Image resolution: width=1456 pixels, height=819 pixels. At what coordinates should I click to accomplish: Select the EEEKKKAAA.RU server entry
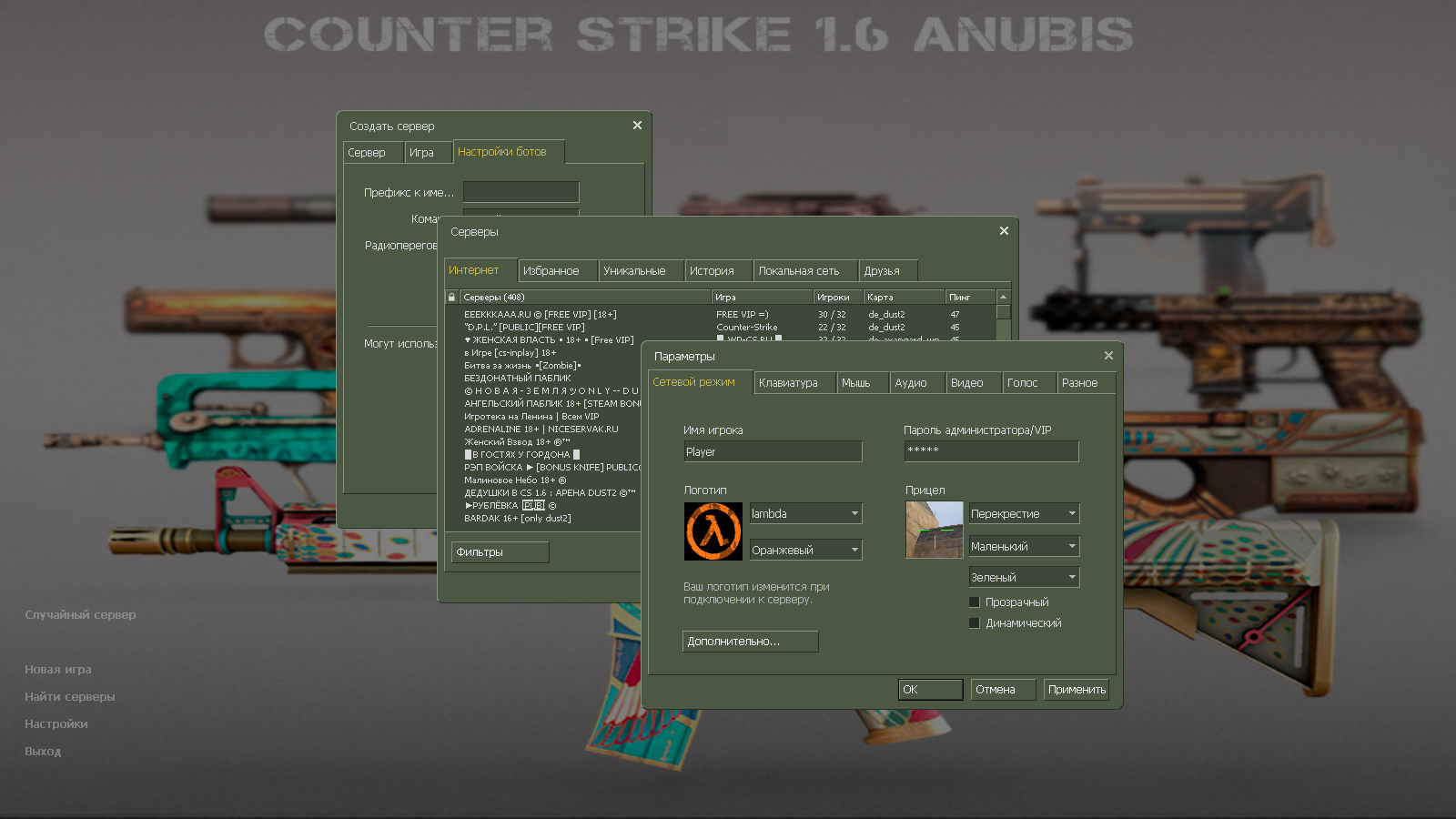click(541, 314)
